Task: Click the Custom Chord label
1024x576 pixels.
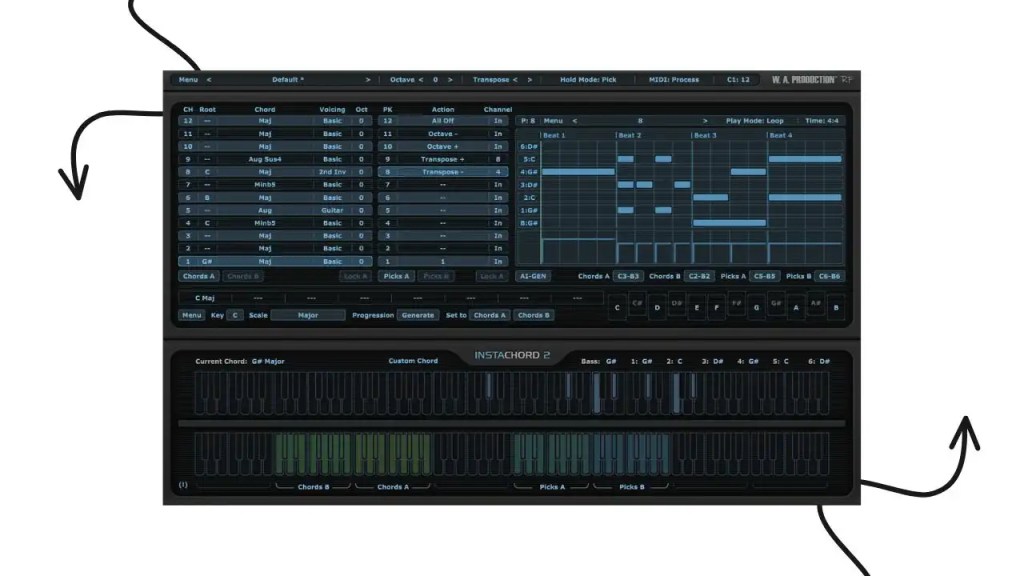Action: 413,361
